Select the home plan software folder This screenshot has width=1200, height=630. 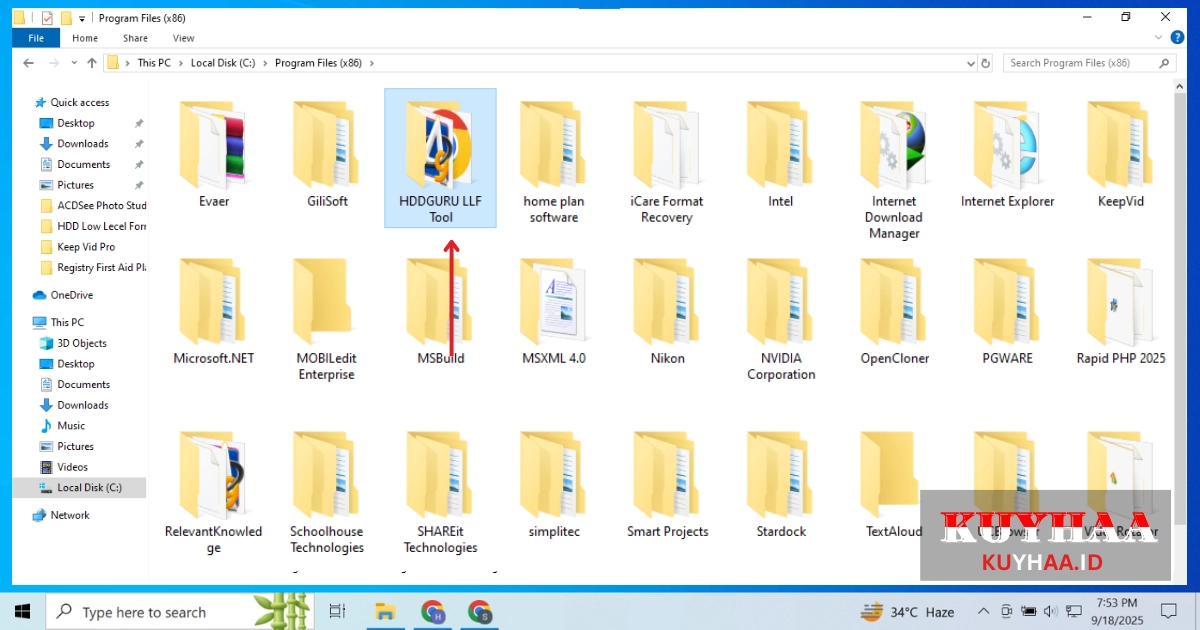pyautogui.click(x=554, y=163)
